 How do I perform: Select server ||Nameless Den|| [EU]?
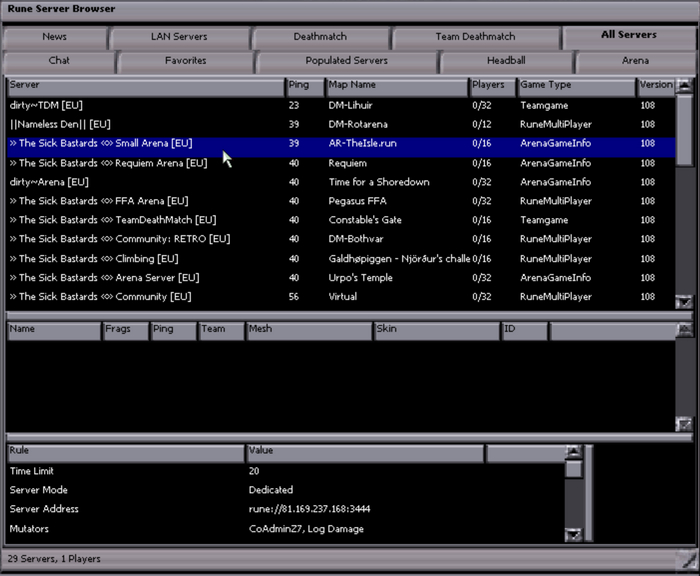341,125
